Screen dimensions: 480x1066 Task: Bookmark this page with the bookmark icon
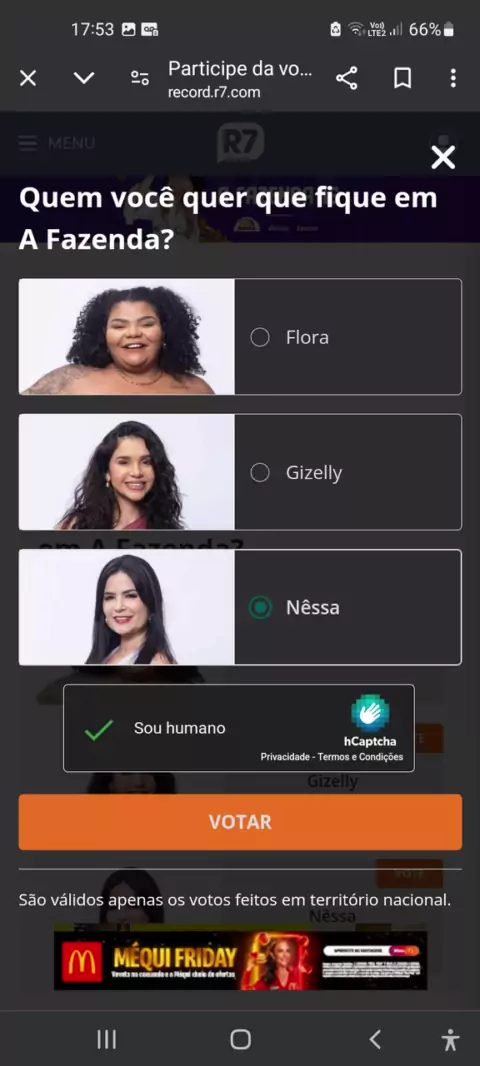point(402,79)
